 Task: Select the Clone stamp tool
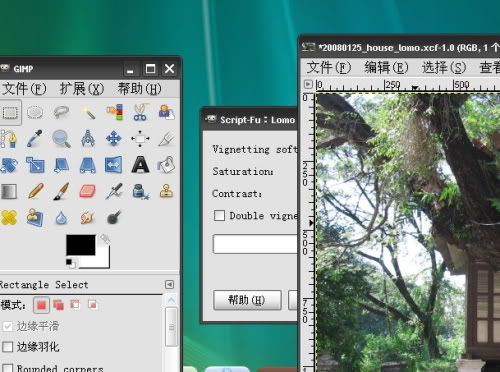tap(166, 191)
